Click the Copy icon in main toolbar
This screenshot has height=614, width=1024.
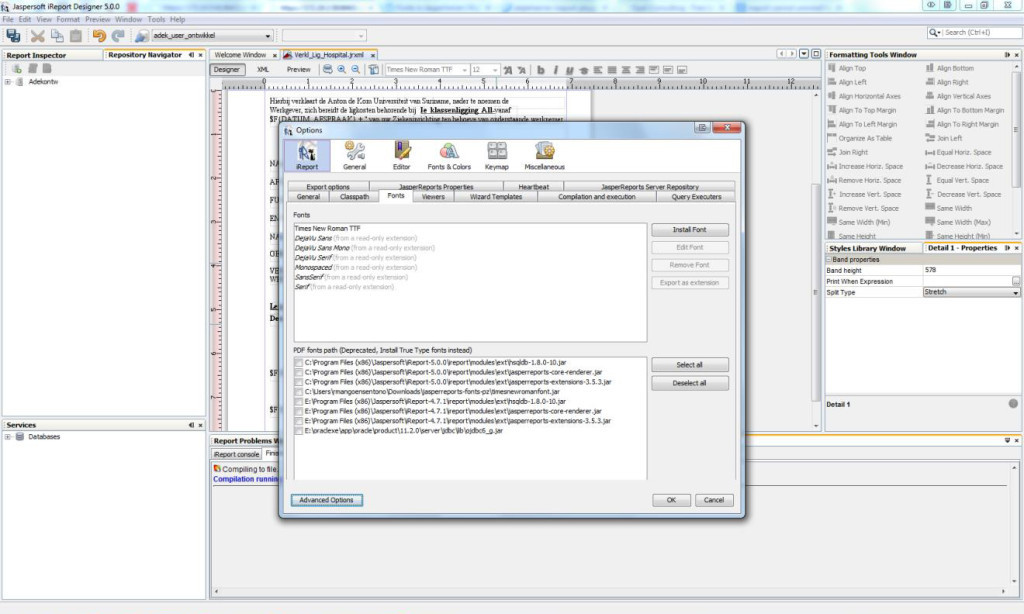click(57, 35)
